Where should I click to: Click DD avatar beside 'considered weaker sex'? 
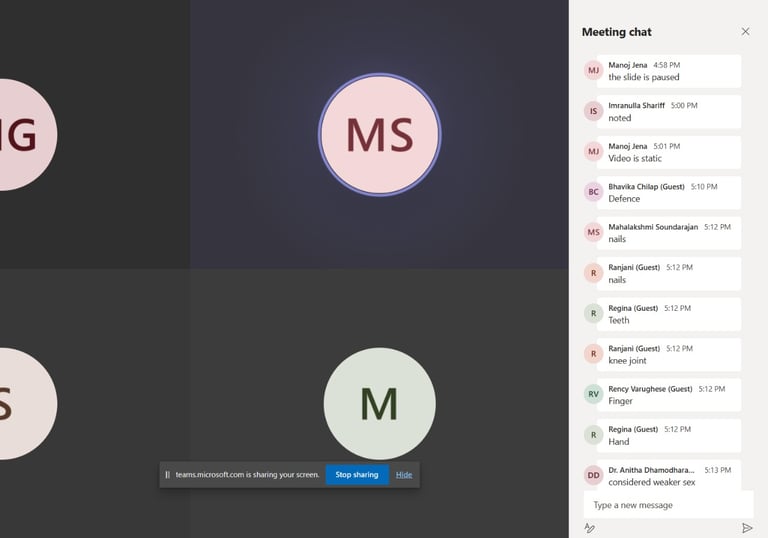(594, 475)
